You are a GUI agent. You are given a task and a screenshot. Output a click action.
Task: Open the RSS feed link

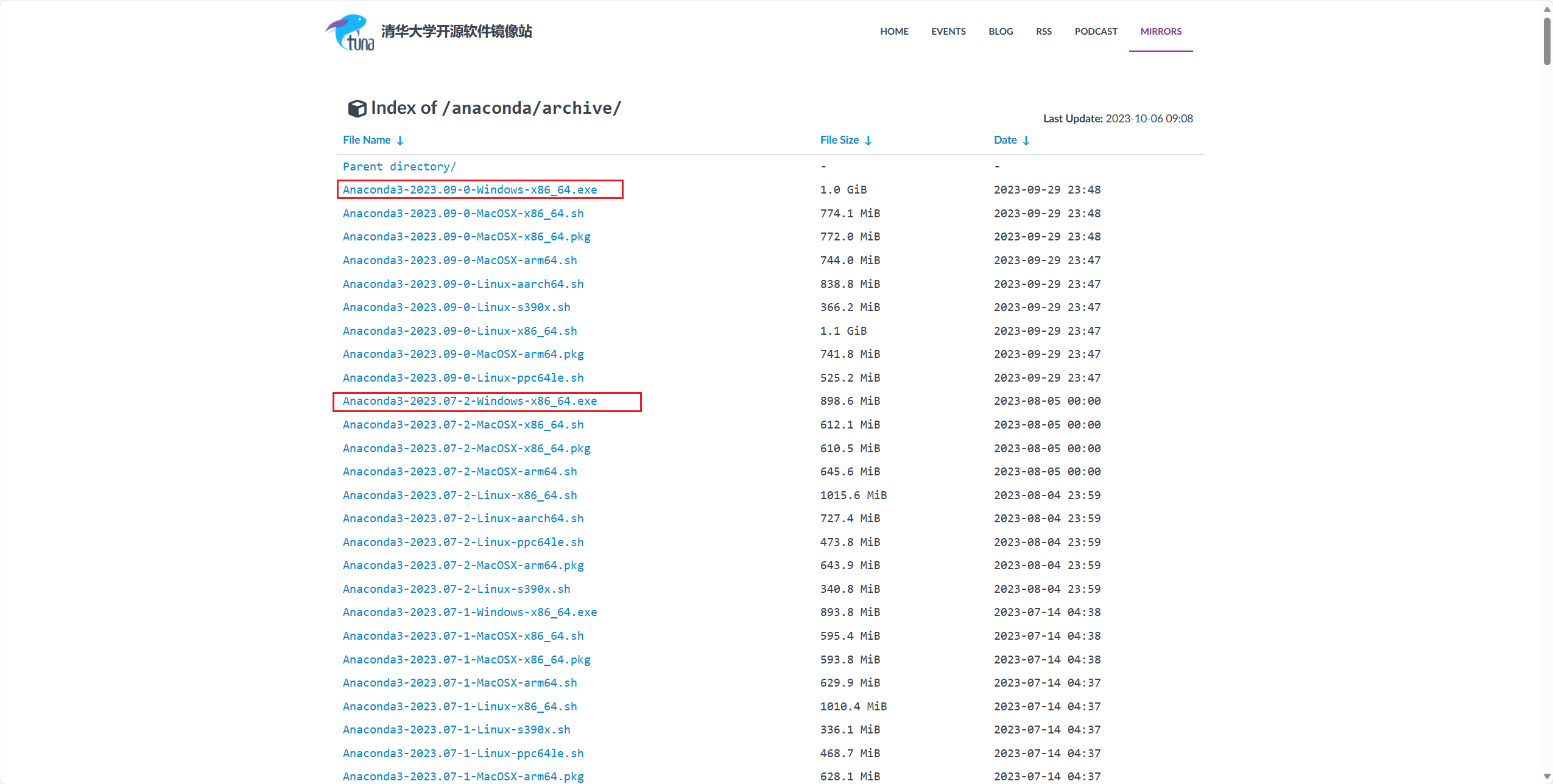point(1044,32)
